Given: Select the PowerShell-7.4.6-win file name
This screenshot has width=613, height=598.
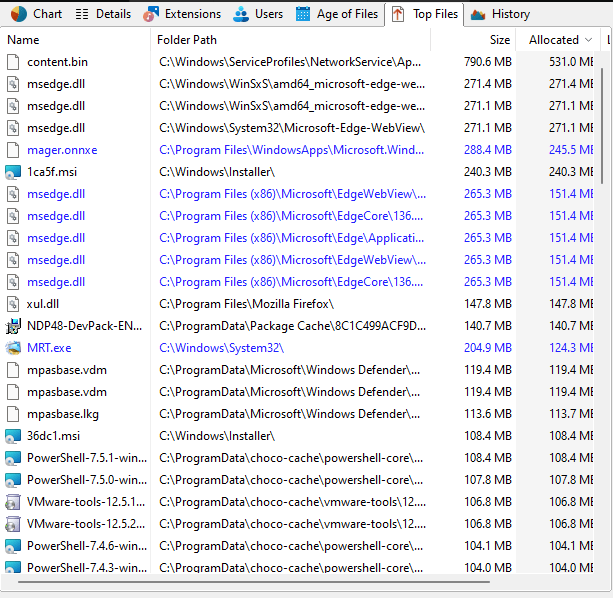Looking at the screenshot, I should click(87, 546).
